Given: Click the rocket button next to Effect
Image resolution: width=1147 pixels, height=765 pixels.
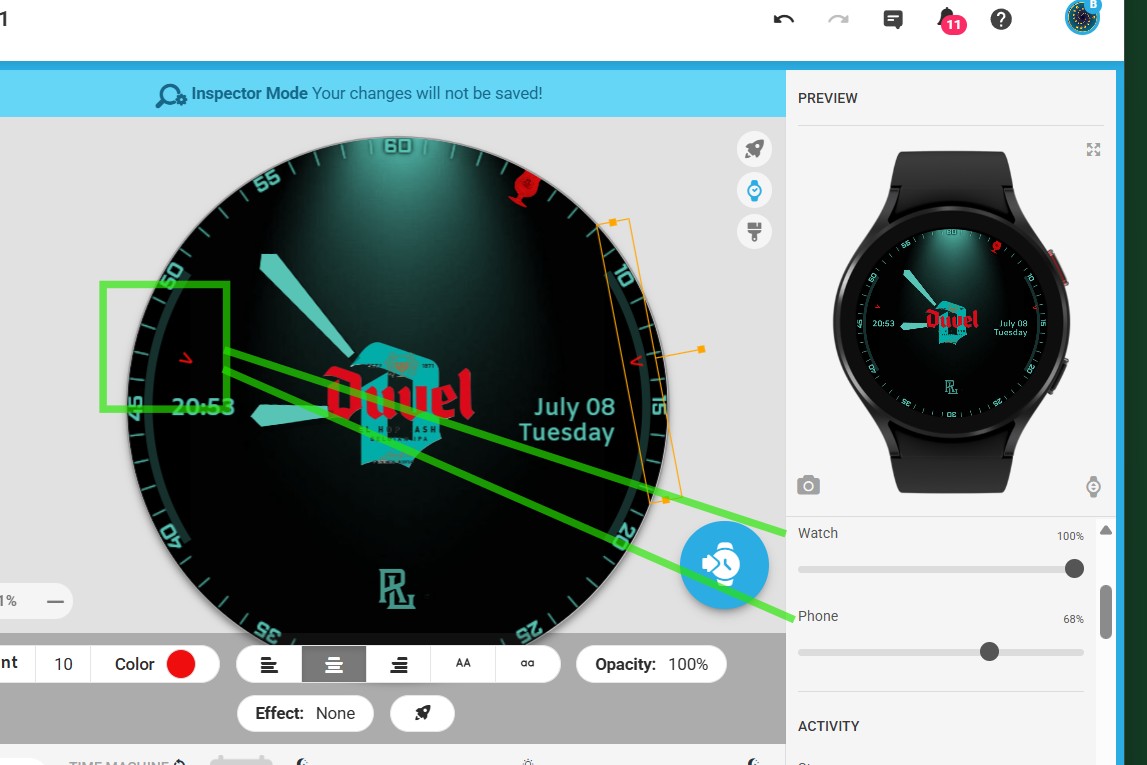Looking at the screenshot, I should coord(422,713).
